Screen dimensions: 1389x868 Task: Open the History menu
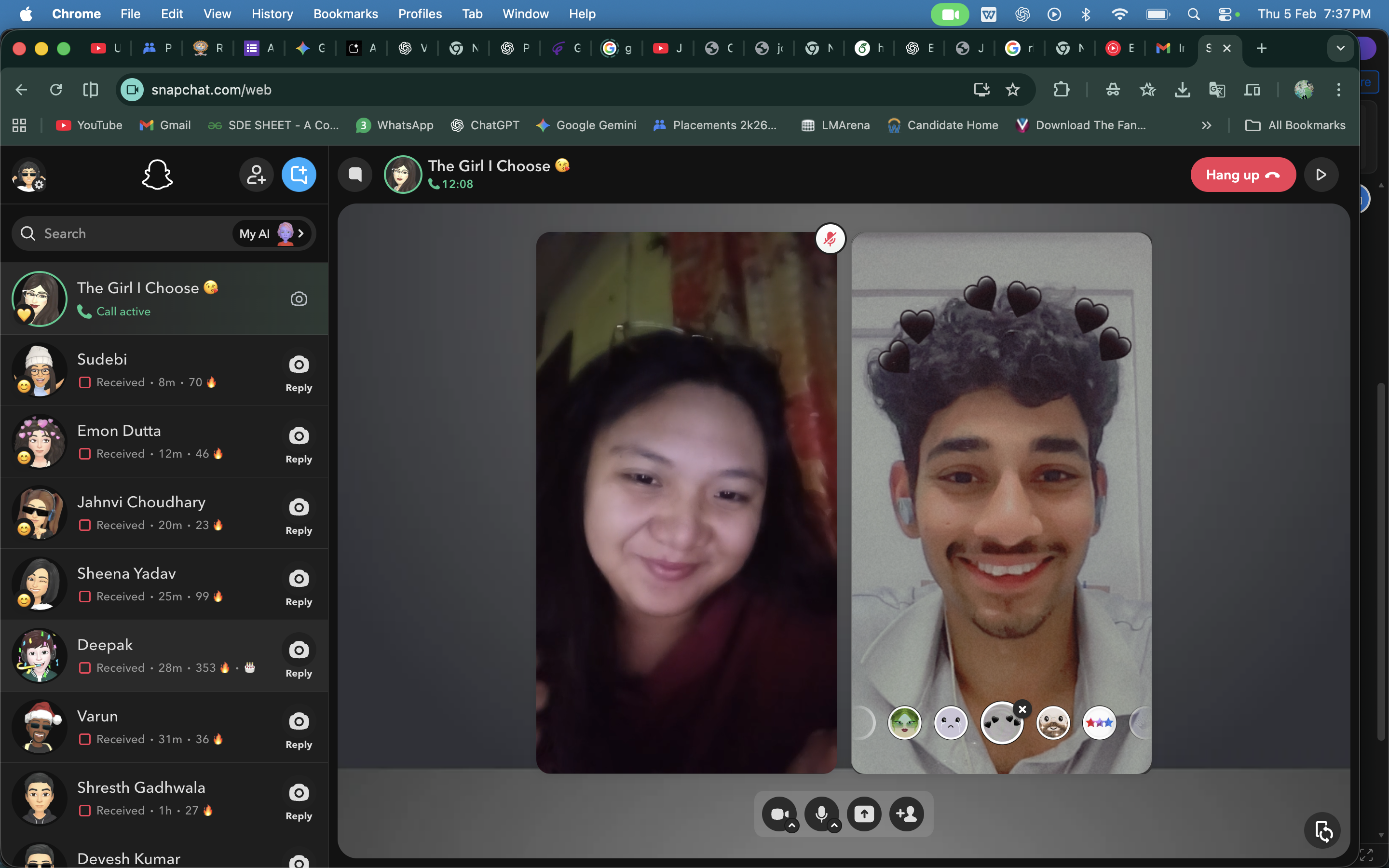272,14
